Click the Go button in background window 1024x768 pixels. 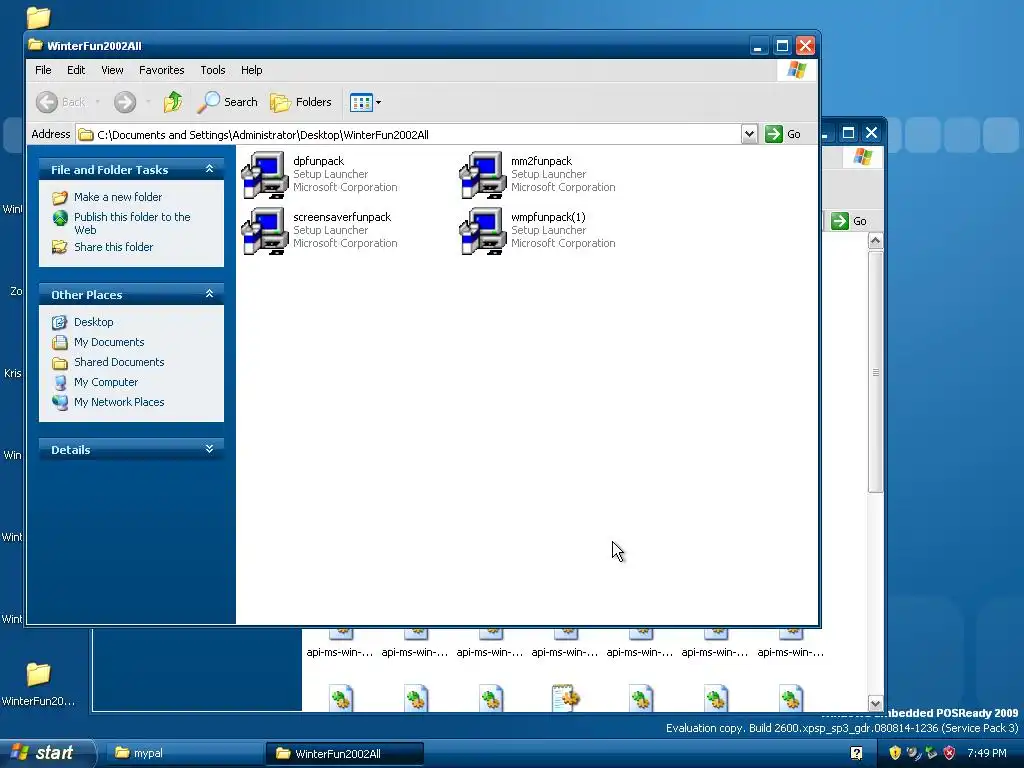(849, 221)
